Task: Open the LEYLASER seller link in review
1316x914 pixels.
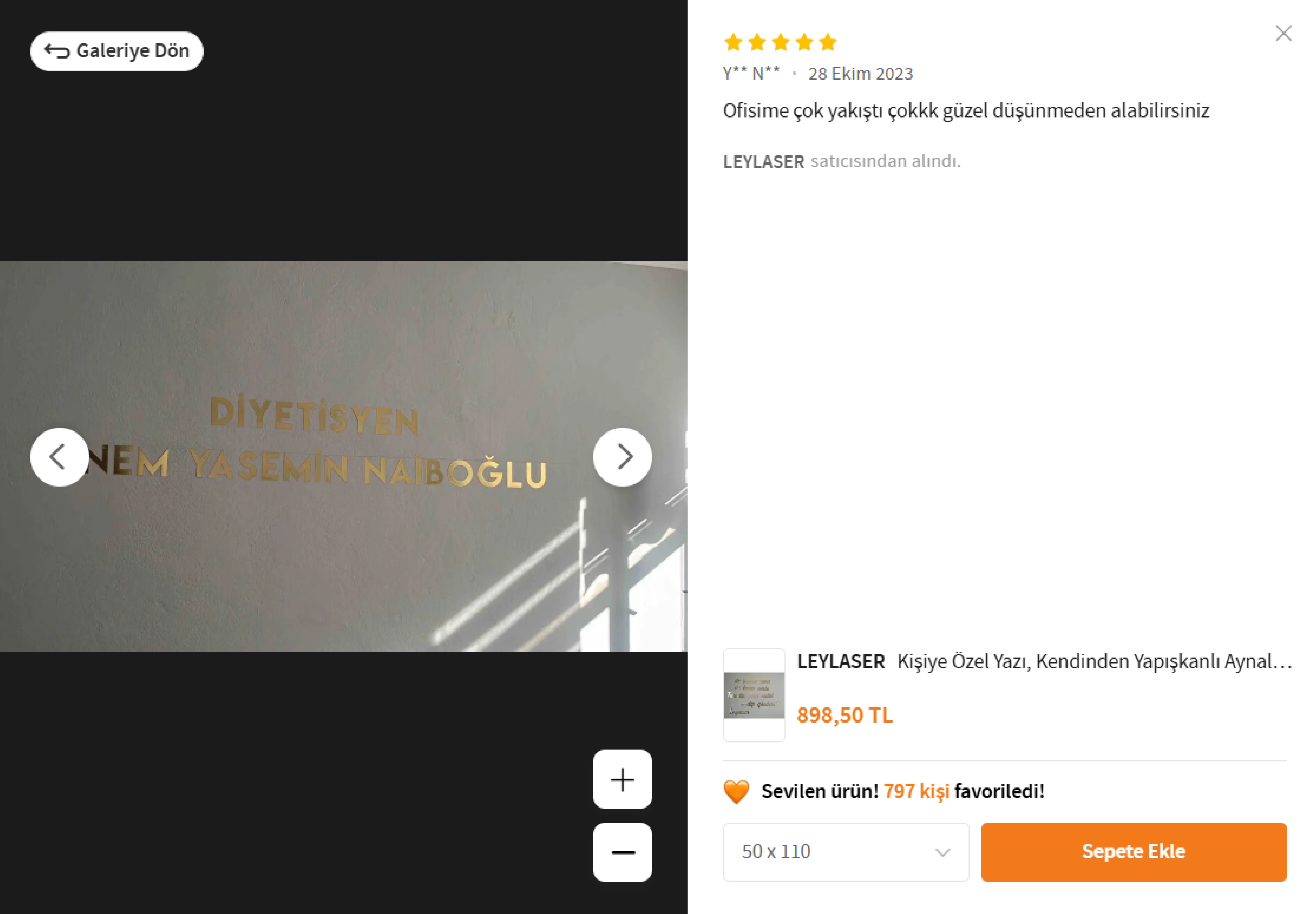Action: tap(763, 162)
